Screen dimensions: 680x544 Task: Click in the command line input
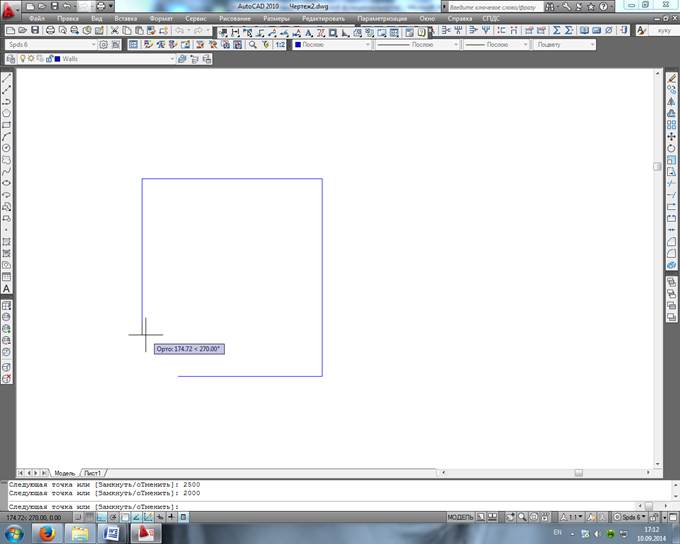(x=321, y=507)
